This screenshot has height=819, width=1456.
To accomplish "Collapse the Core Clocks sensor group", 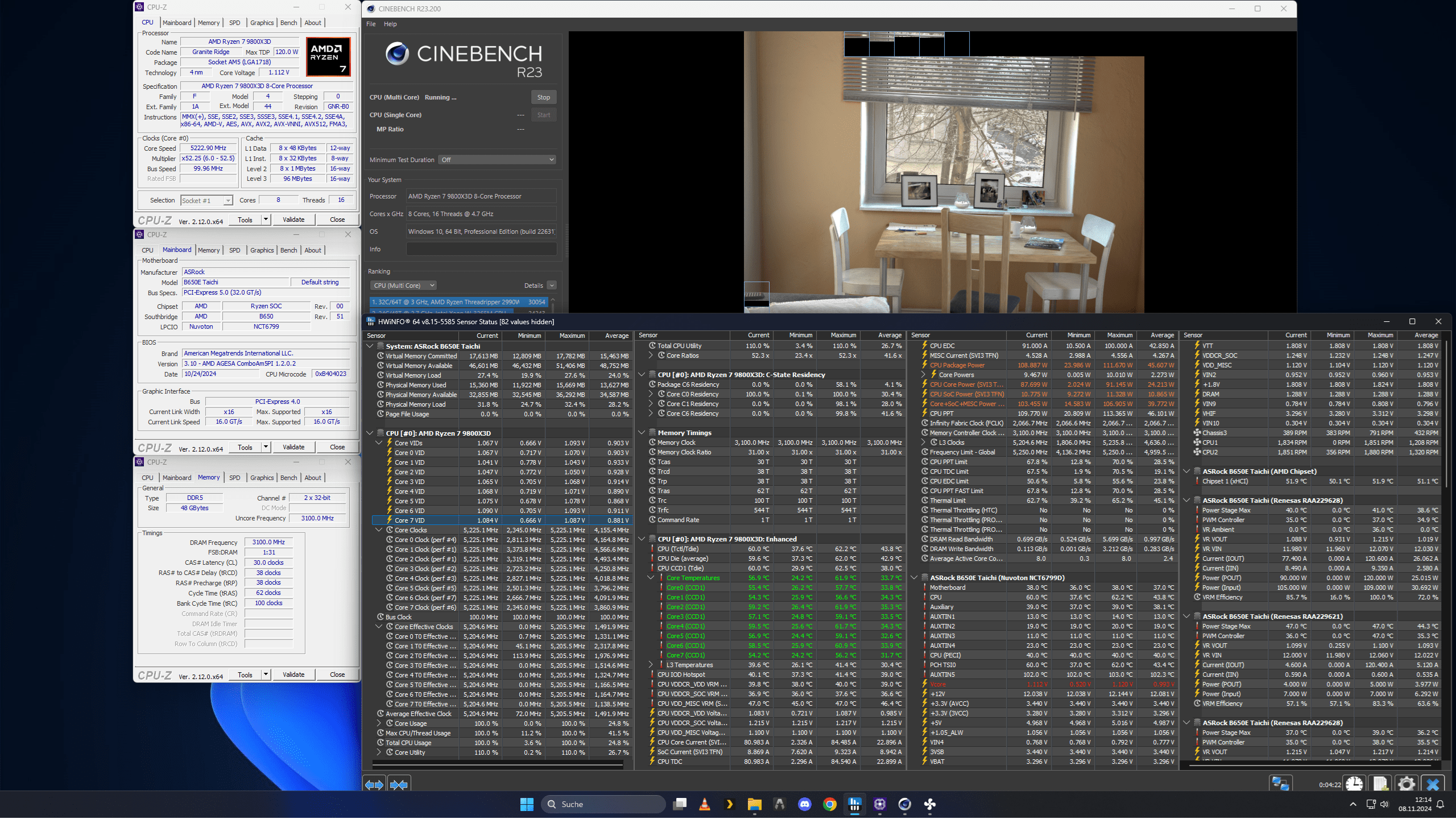I will coord(379,530).
